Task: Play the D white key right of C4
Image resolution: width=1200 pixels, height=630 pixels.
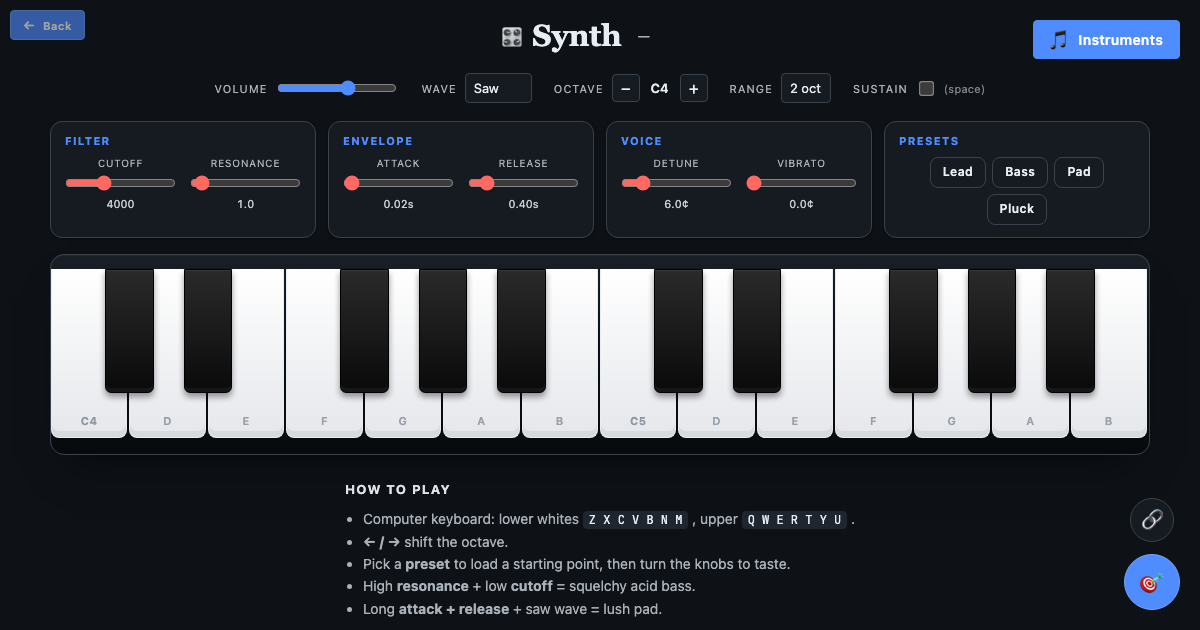Action: pyautogui.click(x=167, y=415)
